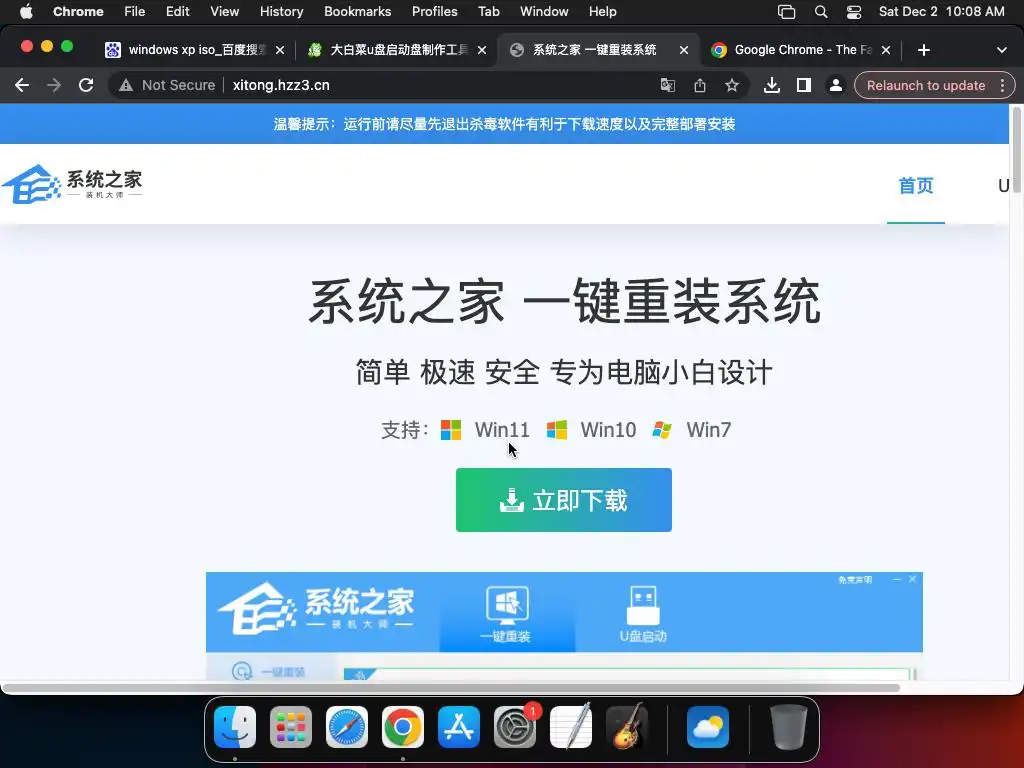Screen dimensions: 1024x768
Task: Open App Store from the Dock
Action: coord(459,727)
